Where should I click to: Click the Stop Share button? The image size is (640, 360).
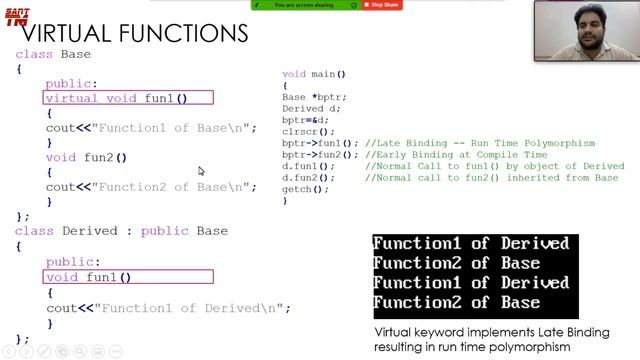tap(382, 5)
